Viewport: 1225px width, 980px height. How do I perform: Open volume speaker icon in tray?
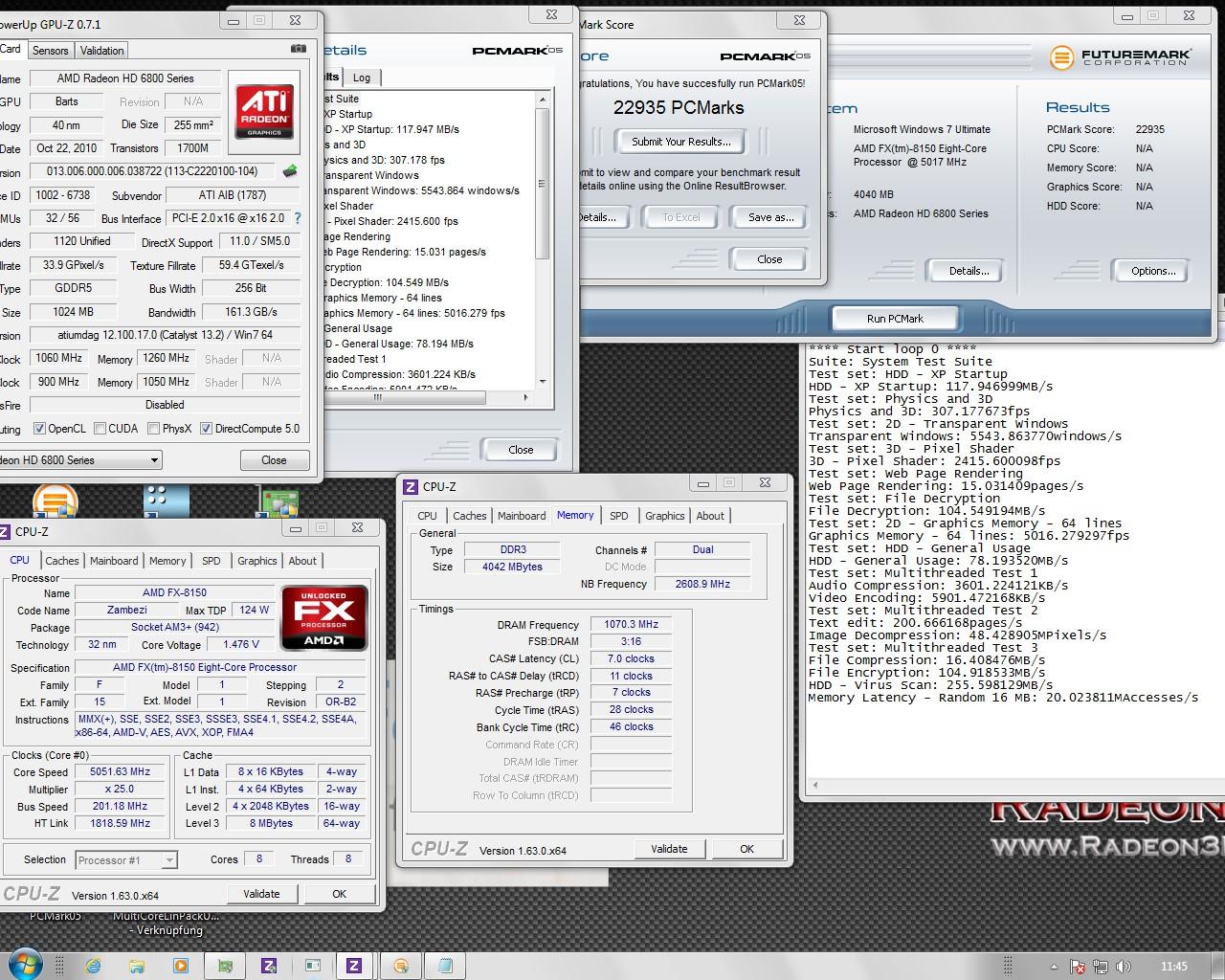1124,967
